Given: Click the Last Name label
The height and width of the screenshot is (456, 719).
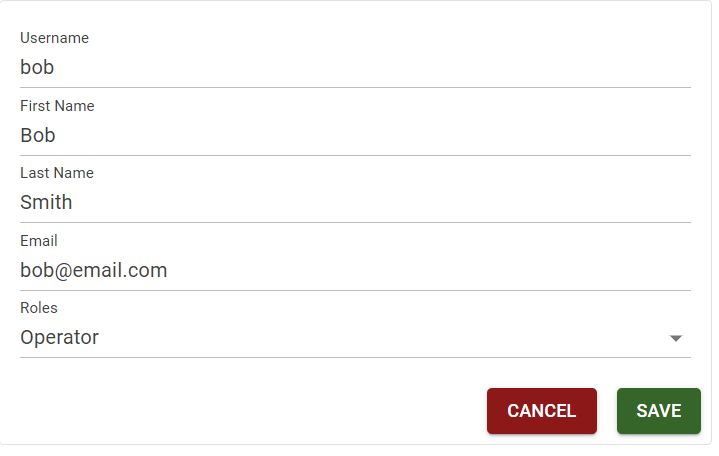Looking at the screenshot, I should pyautogui.click(x=56, y=173).
